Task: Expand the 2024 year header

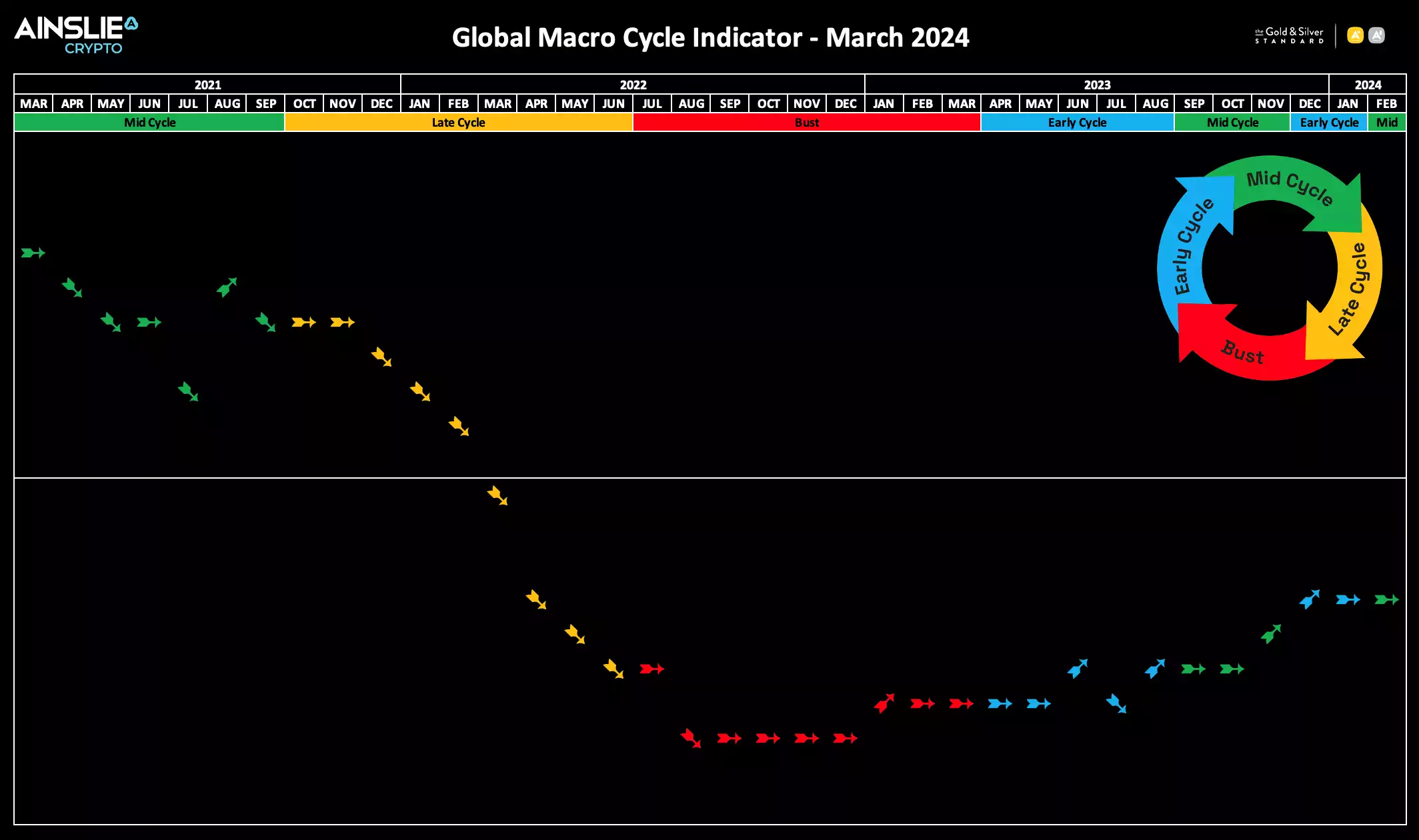Action: (x=1368, y=85)
